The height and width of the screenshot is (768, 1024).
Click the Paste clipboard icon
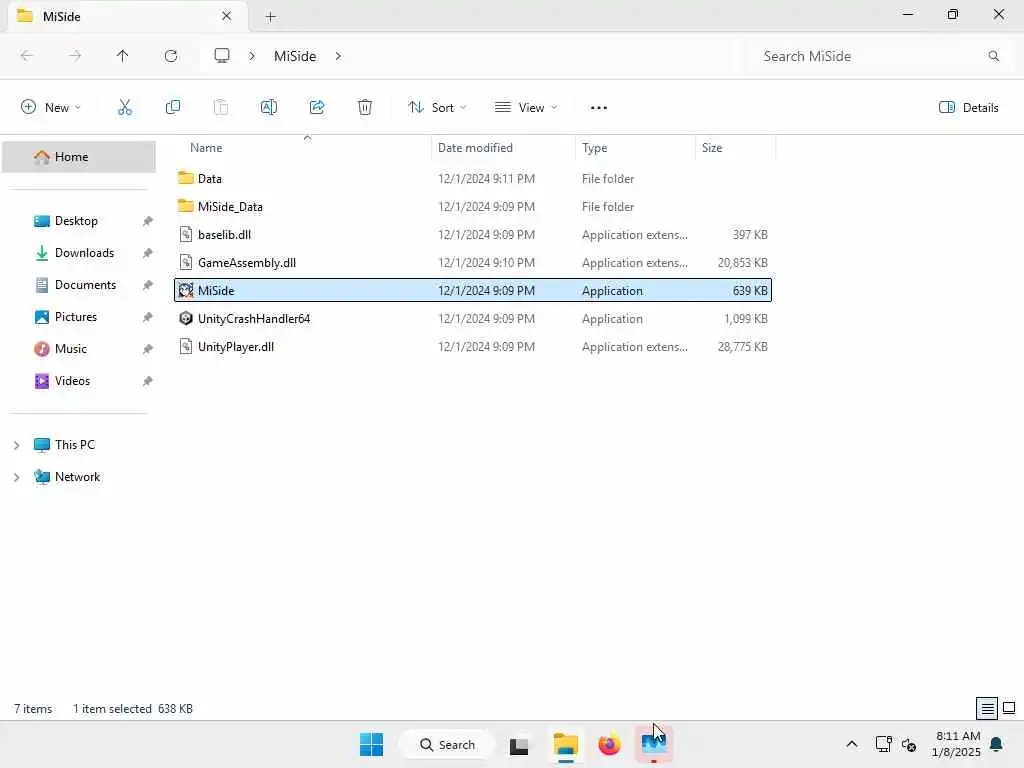221,107
